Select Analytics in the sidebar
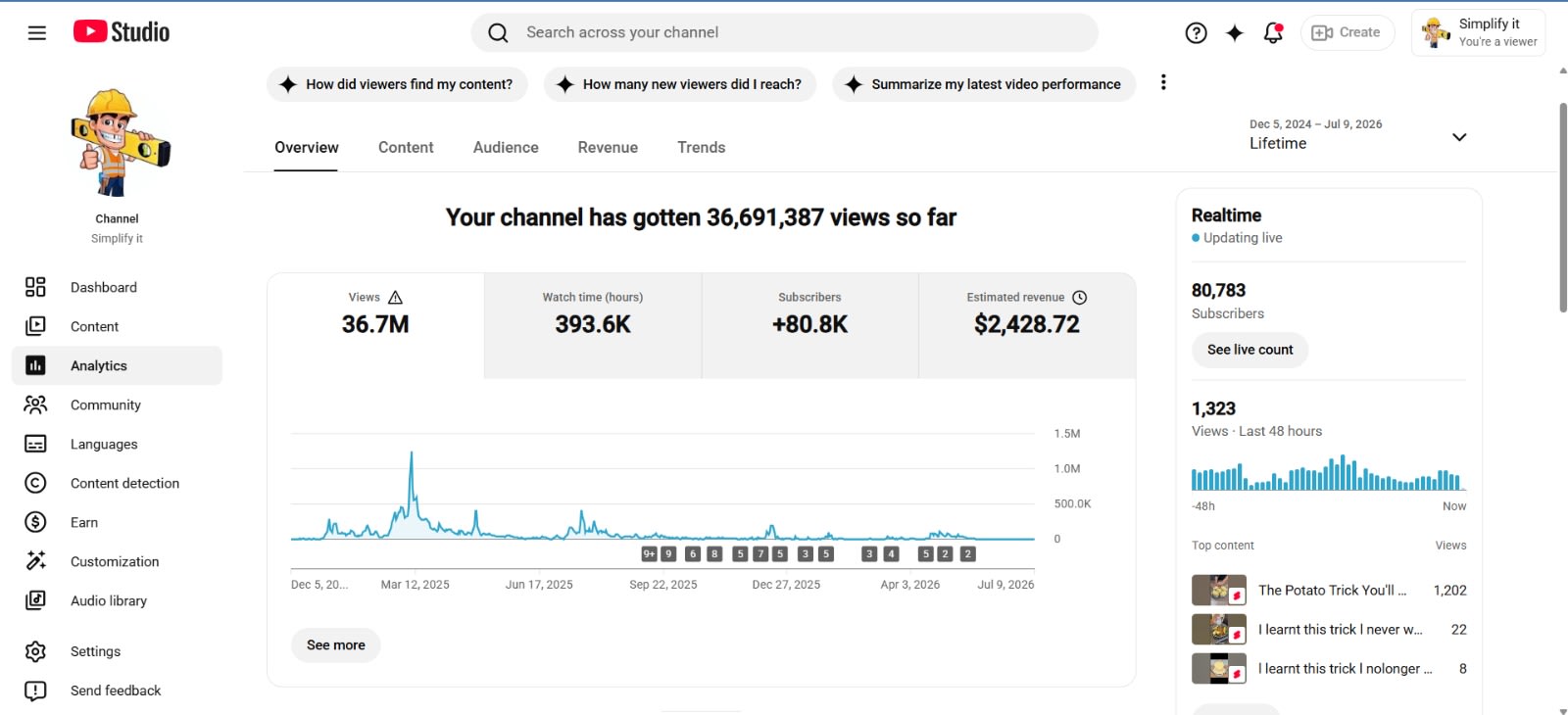Screen dimensions: 1568x715 point(118,365)
